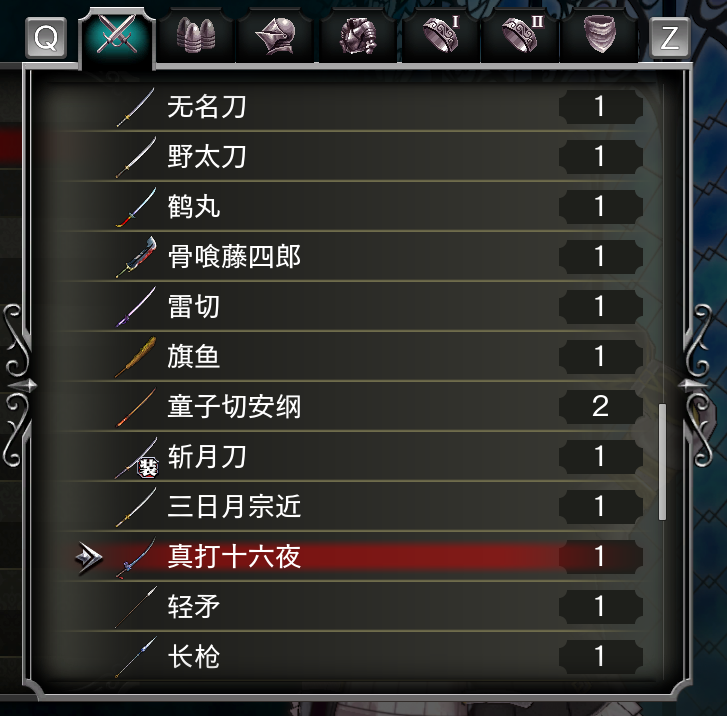Select the body armor tab
The width and height of the screenshot is (727, 716).
[x=357, y=36]
